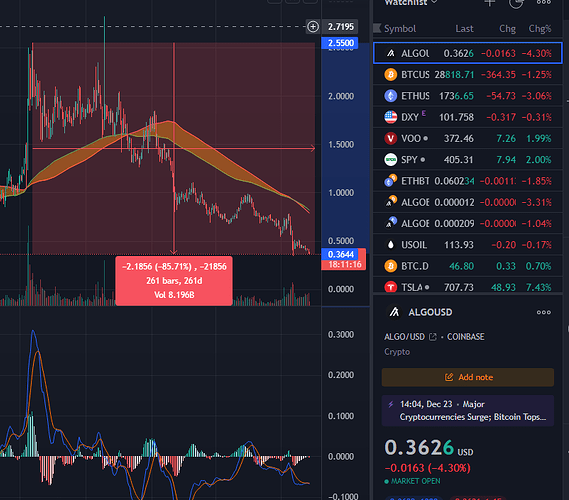Click the 2.5500 blue price label
The width and height of the screenshot is (569, 500).
(x=340, y=43)
